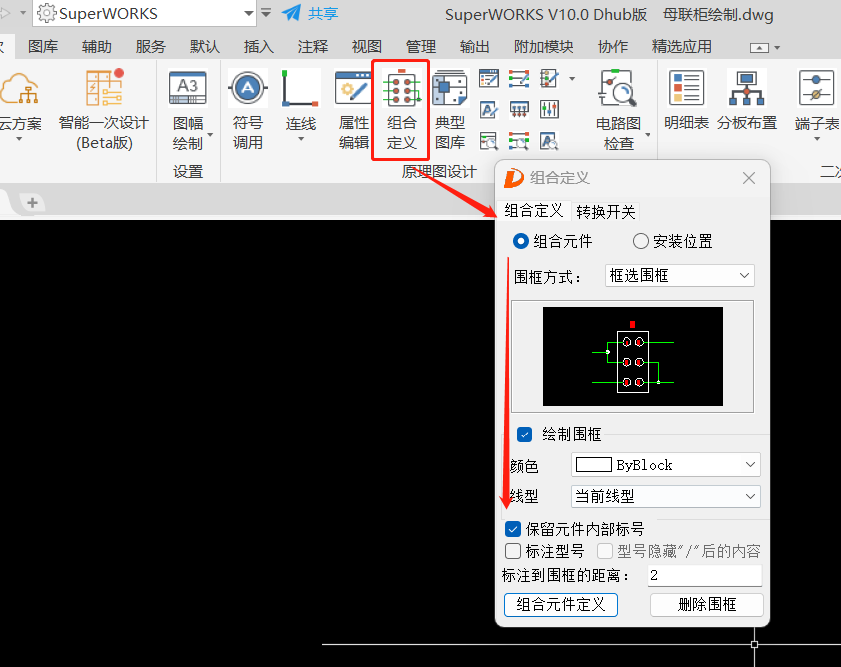The width and height of the screenshot is (841, 667).
Task: Switch to the 图库 ribbon tab
Action: [x=43, y=47]
